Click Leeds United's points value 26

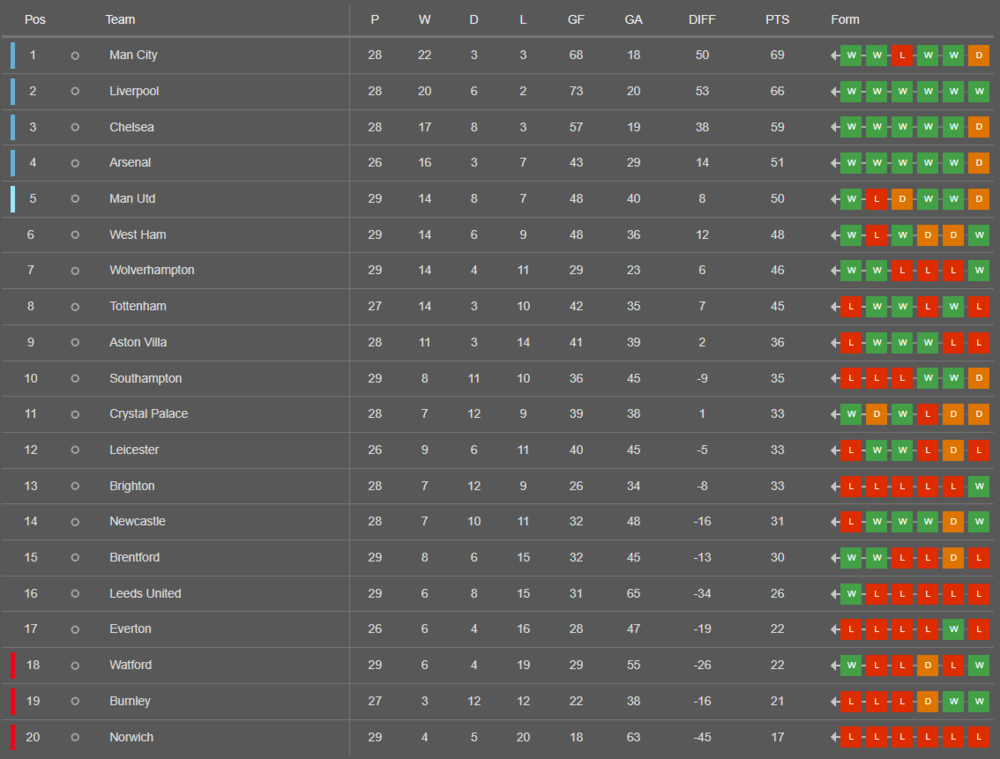point(777,594)
